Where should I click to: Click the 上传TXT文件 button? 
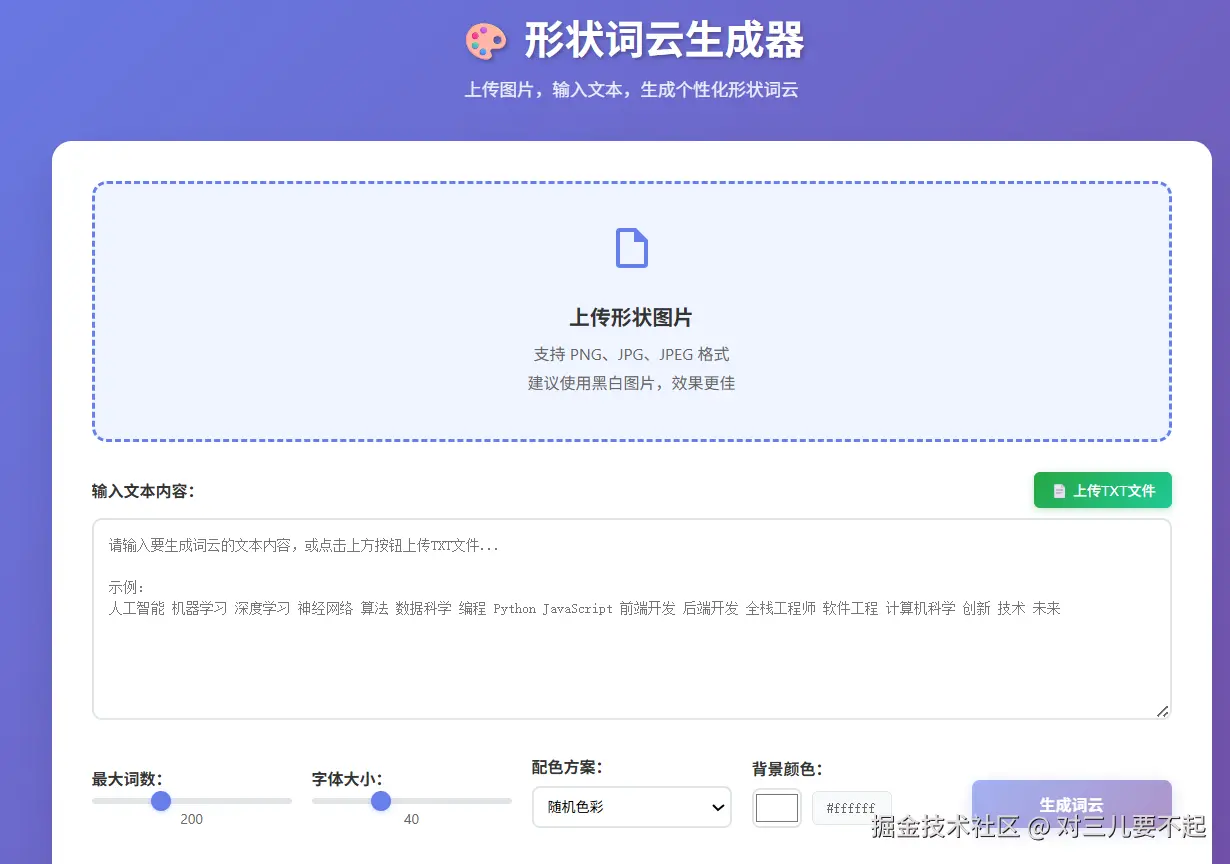pos(1102,491)
